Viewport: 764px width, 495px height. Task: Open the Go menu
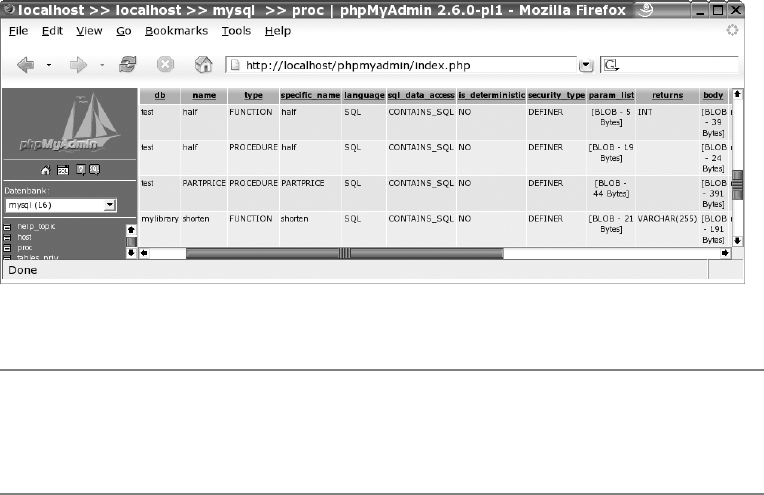[124, 31]
